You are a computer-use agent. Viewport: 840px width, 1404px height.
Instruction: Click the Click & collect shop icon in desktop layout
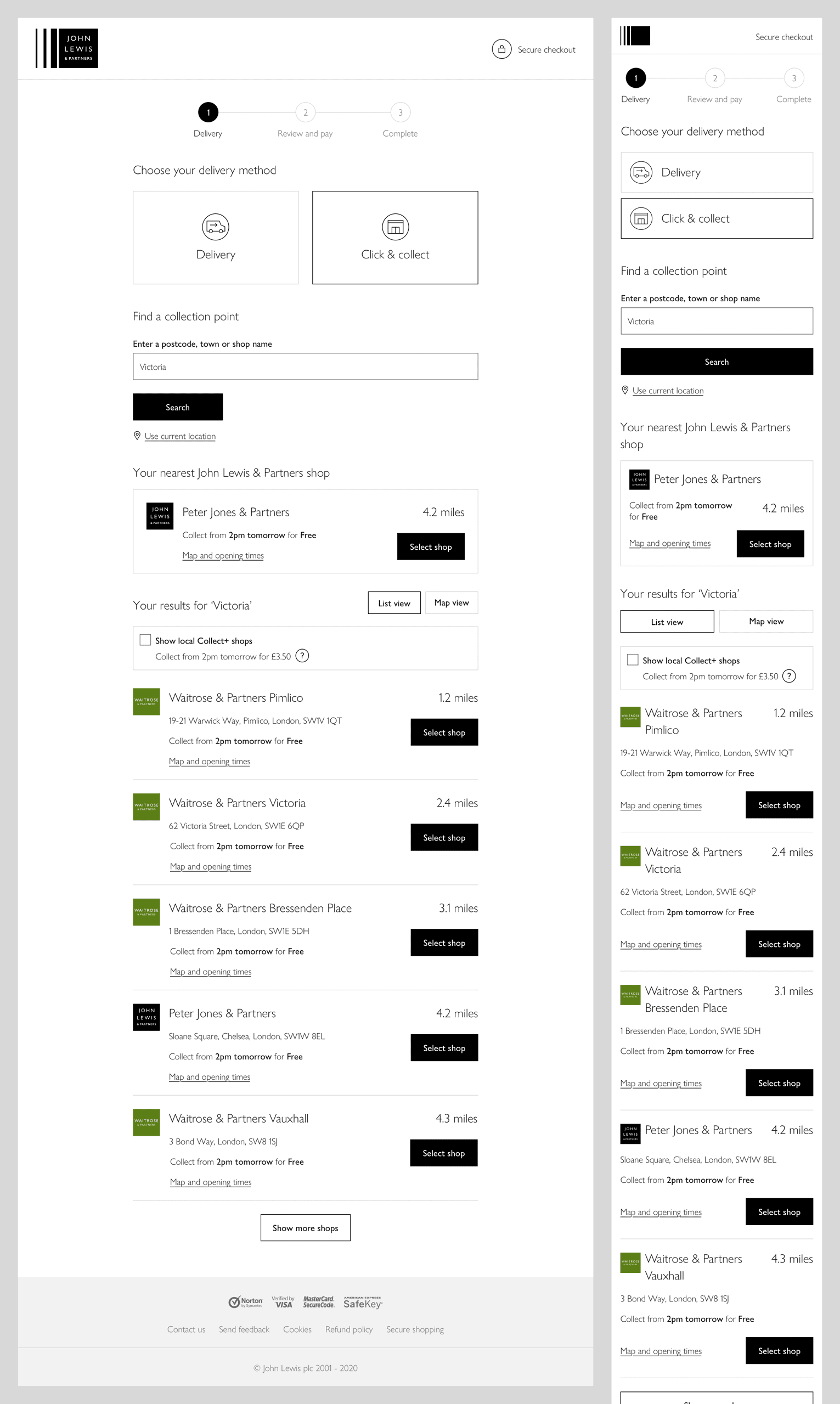pyautogui.click(x=395, y=227)
